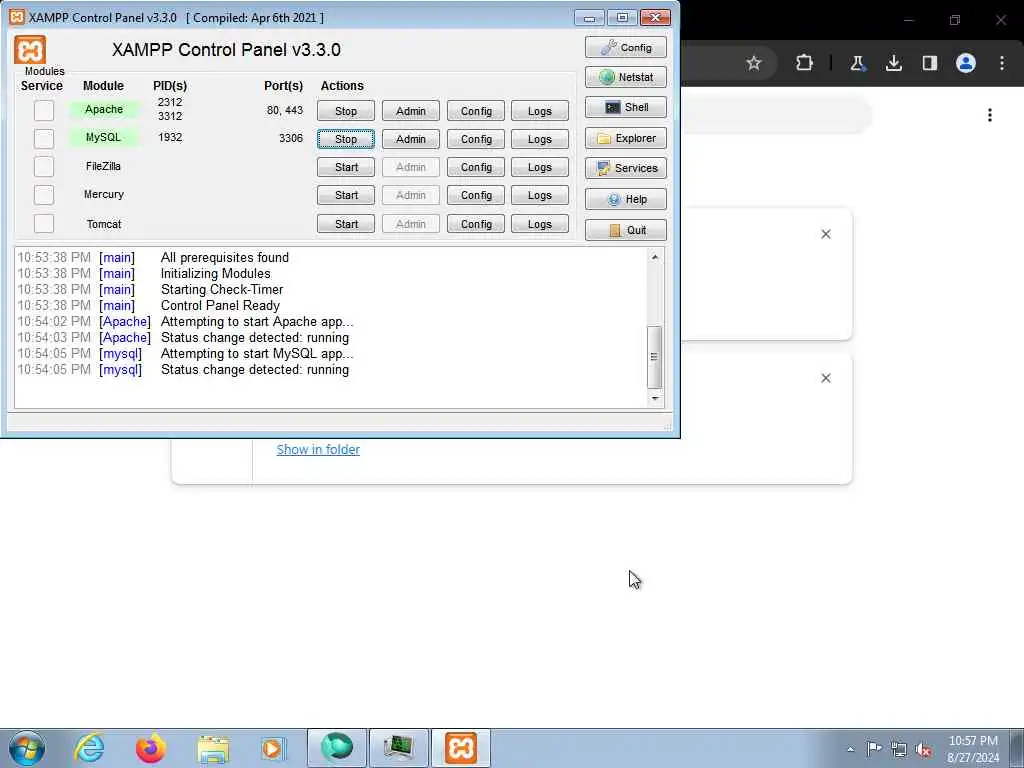Click the XAMPP logo in the control panel
Image resolution: width=1024 pixels, height=768 pixels.
30,50
